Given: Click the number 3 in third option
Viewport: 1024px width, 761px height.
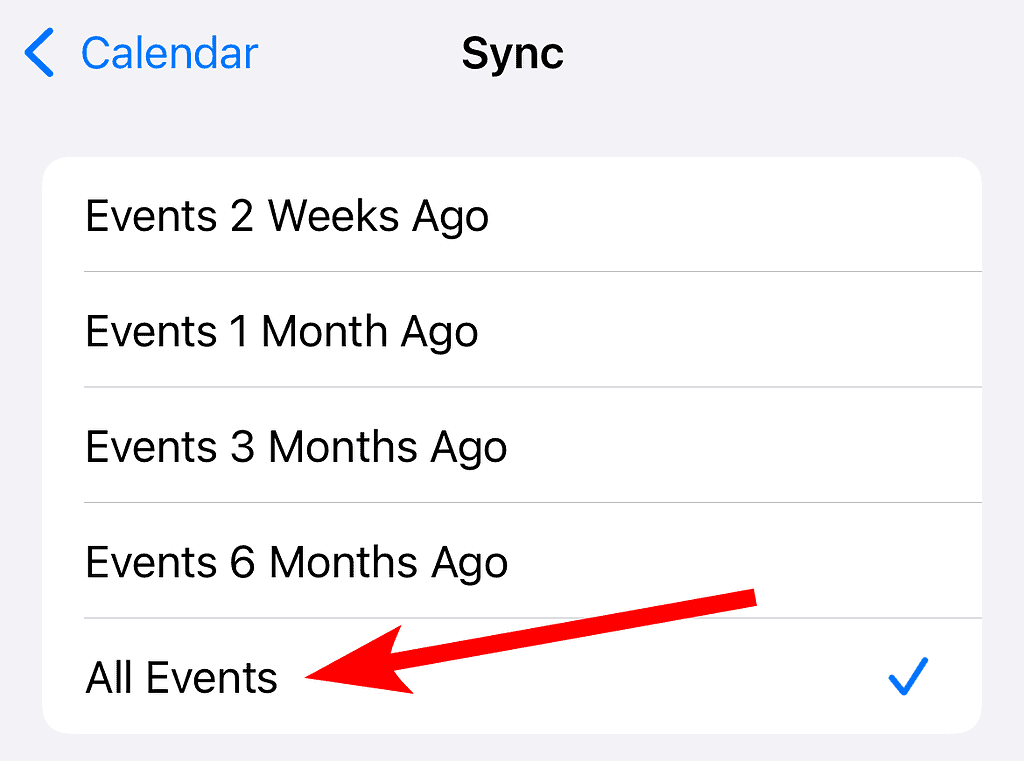Looking at the screenshot, I should (x=242, y=447).
